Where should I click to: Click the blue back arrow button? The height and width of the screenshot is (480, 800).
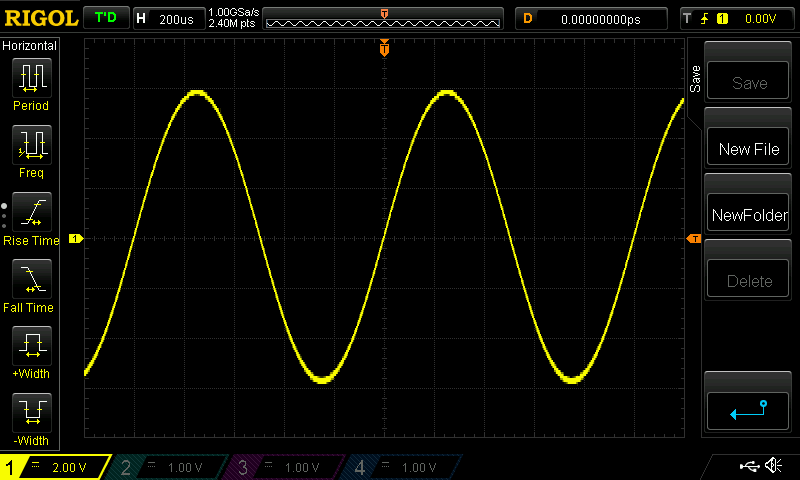pyautogui.click(x=748, y=409)
